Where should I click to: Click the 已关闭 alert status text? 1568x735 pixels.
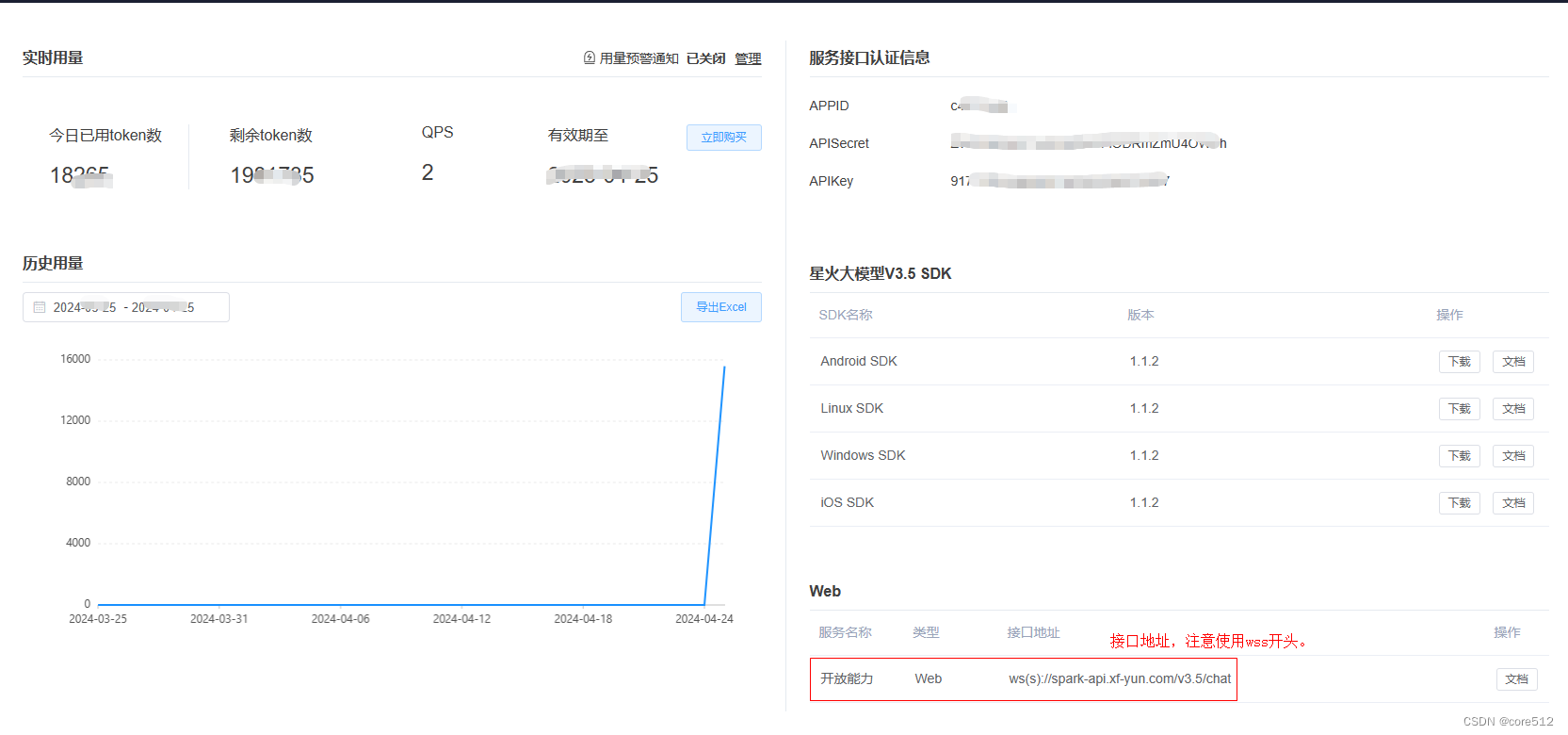click(x=705, y=58)
